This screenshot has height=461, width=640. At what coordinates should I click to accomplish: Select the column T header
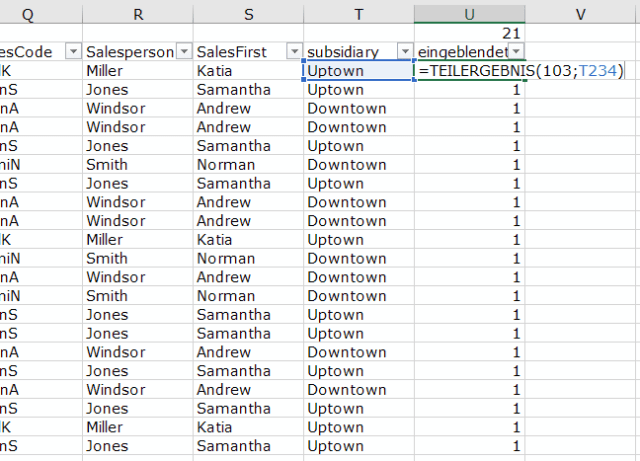[x=359, y=11]
